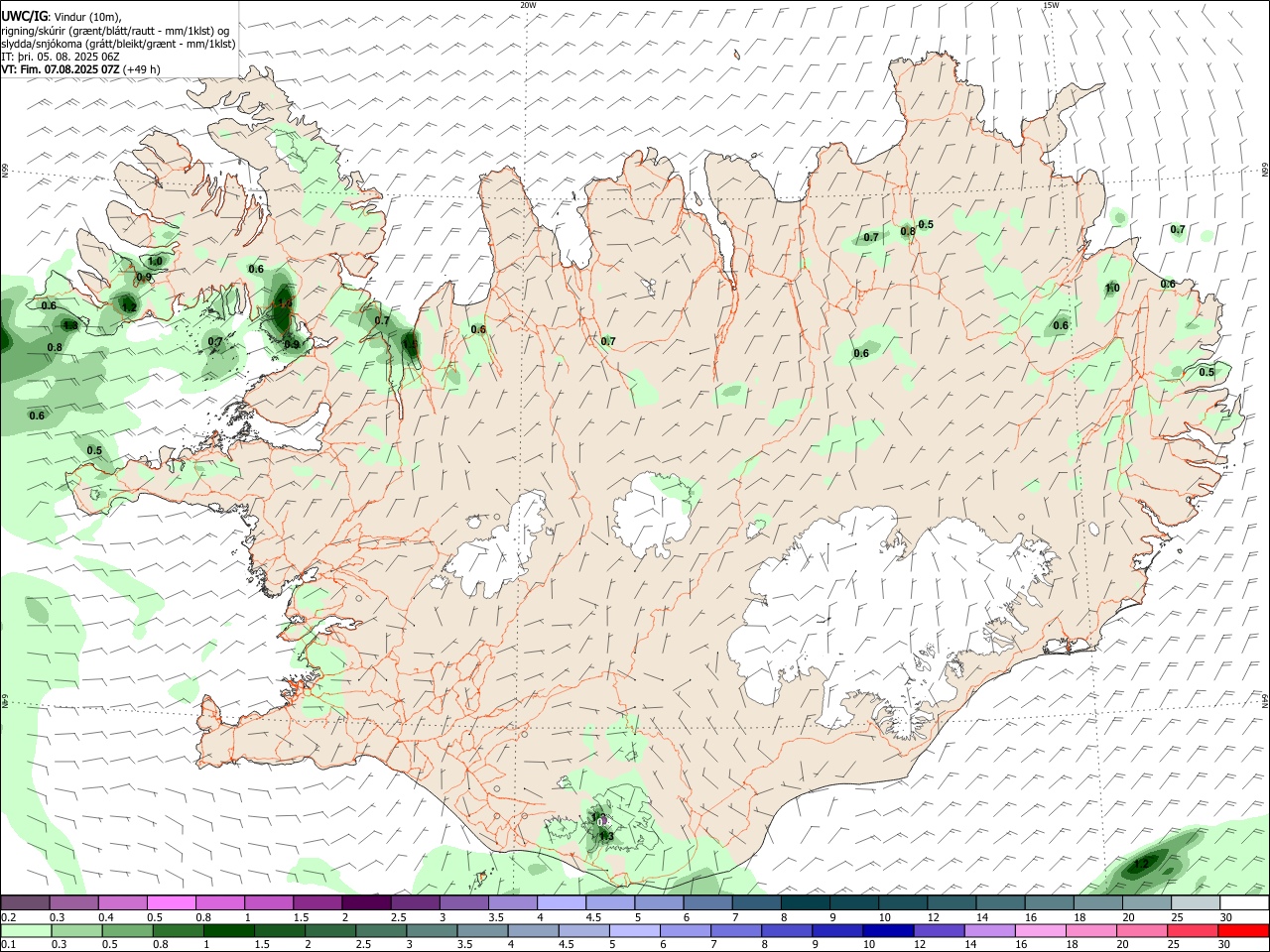This screenshot has width=1270, height=952.
Task: Click the '64N' label on the right edge
Action: click(x=1265, y=701)
